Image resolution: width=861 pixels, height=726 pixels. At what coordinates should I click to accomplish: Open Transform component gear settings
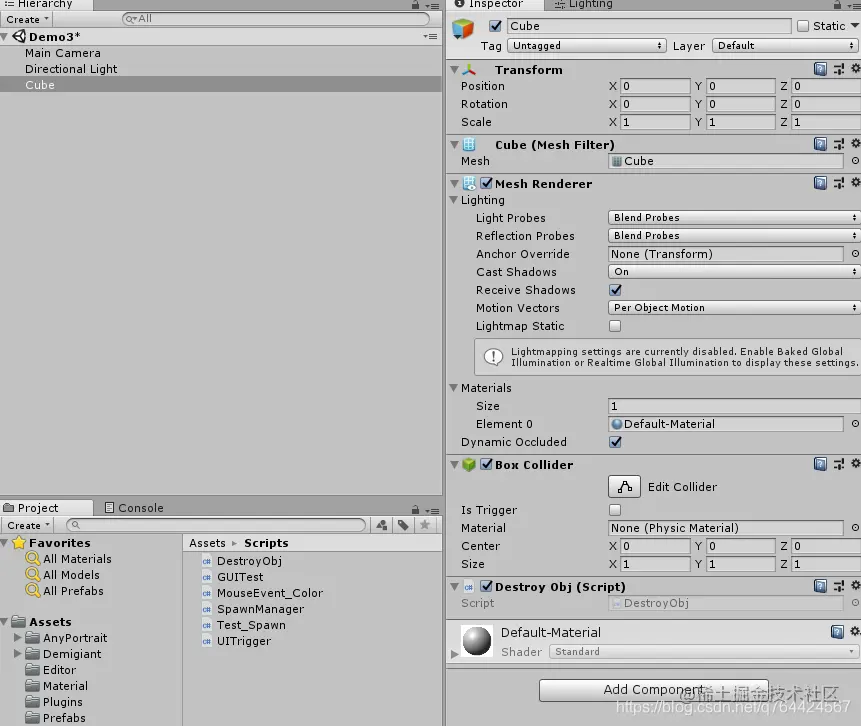[x=855, y=69]
